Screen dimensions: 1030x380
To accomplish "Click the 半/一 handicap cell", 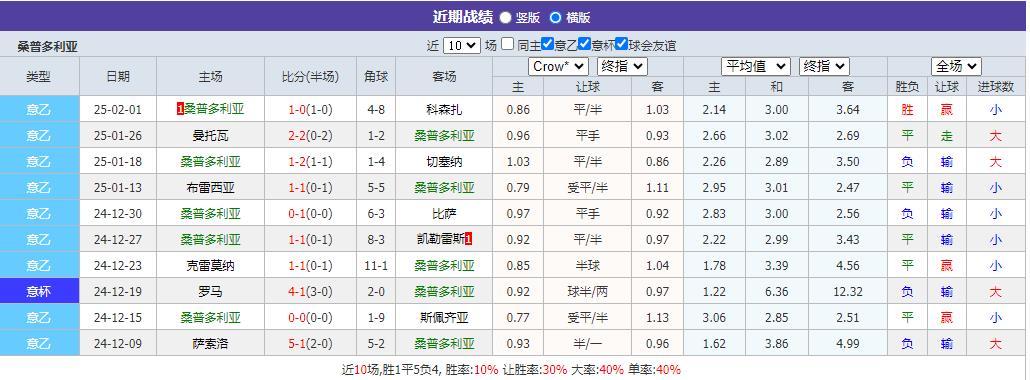I will click(x=588, y=344).
